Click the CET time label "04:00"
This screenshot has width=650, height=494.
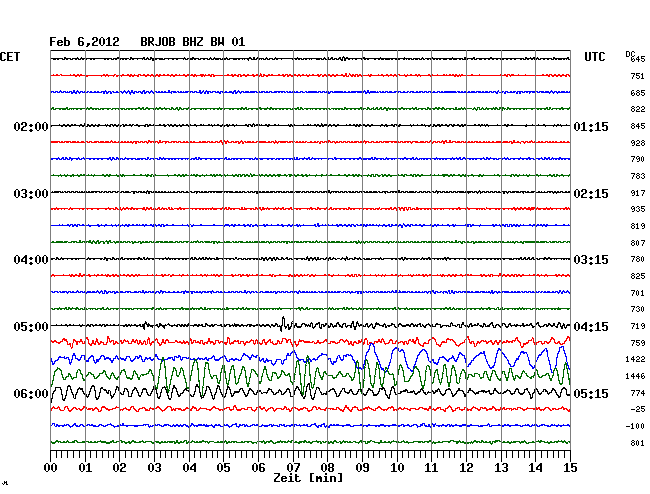(31, 260)
